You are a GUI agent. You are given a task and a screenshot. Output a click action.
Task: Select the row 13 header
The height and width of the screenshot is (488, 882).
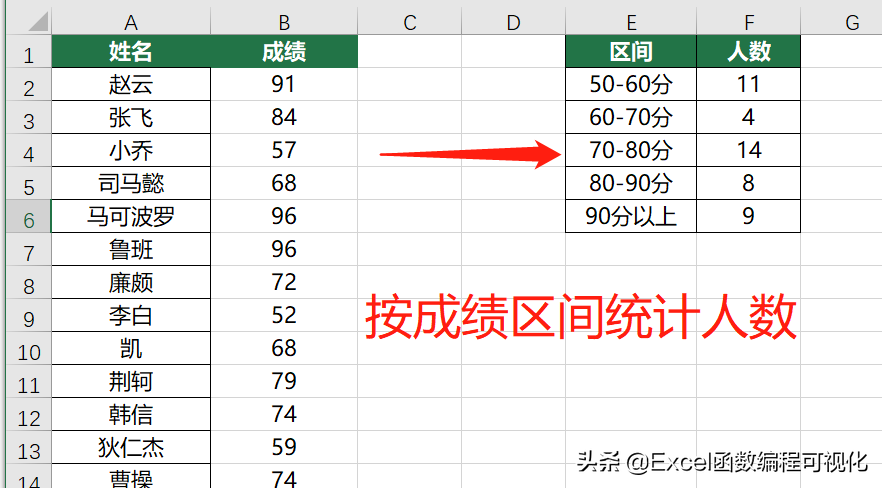coord(29,448)
